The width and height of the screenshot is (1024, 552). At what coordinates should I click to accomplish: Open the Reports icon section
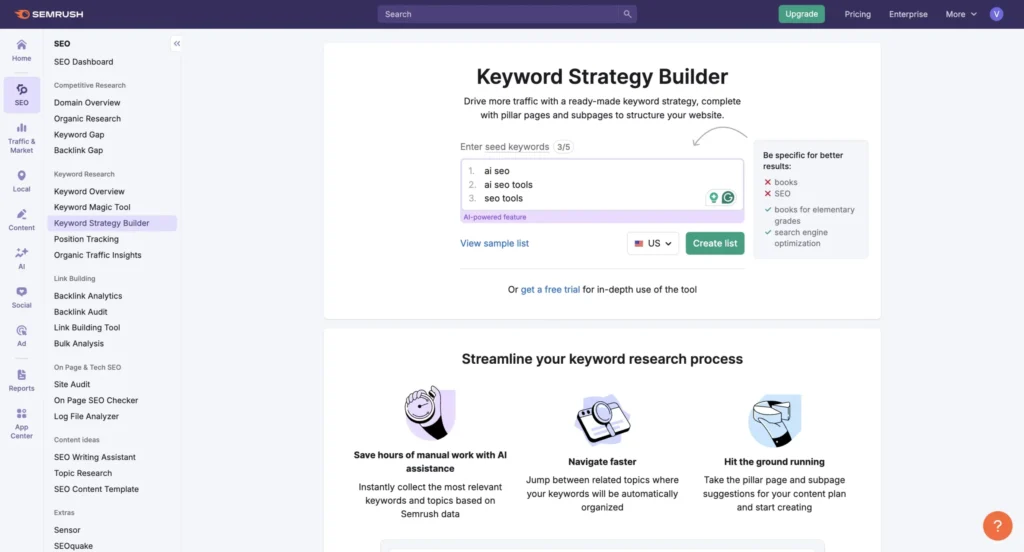(22, 380)
